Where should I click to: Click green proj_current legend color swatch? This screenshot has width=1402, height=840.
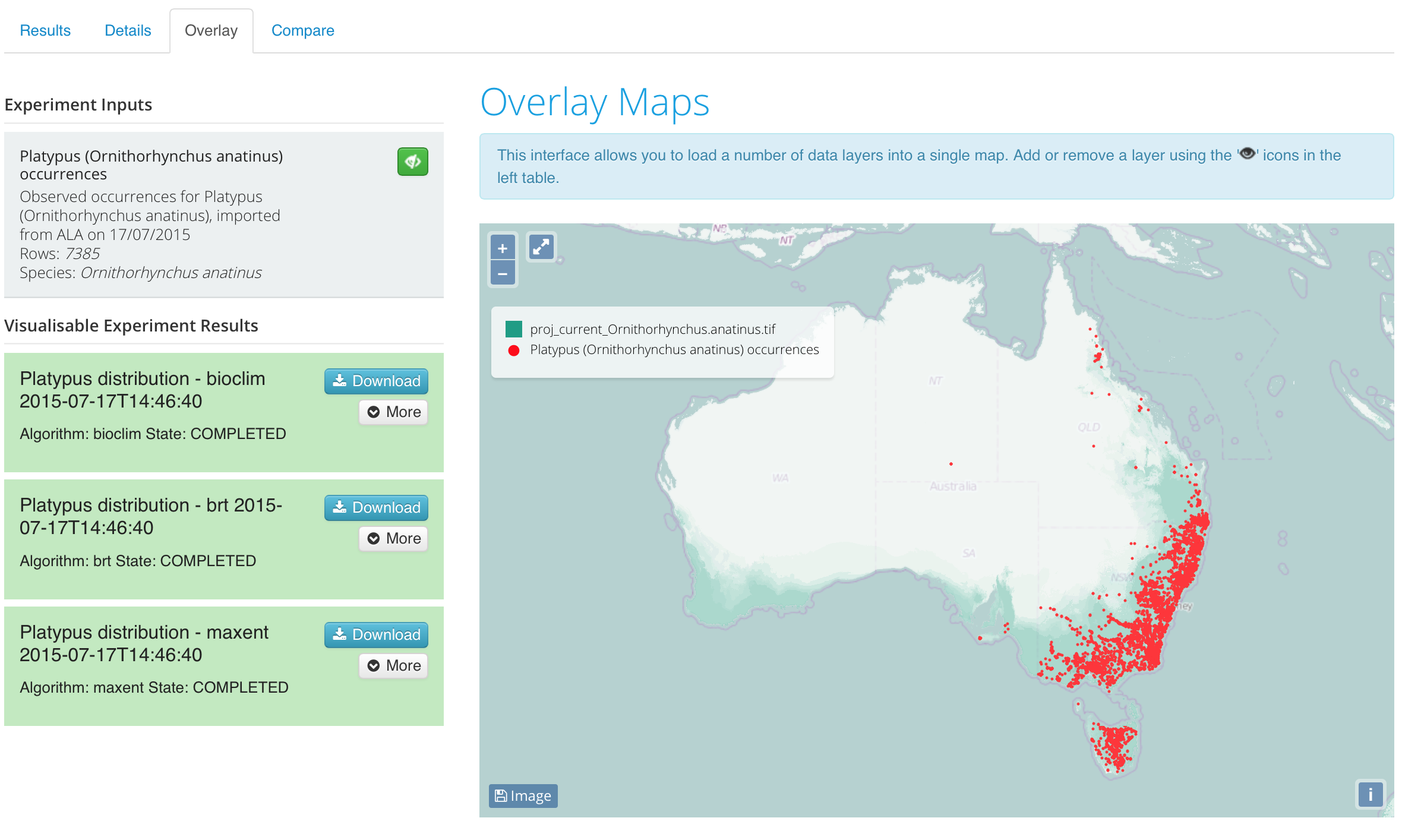[x=513, y=329]
